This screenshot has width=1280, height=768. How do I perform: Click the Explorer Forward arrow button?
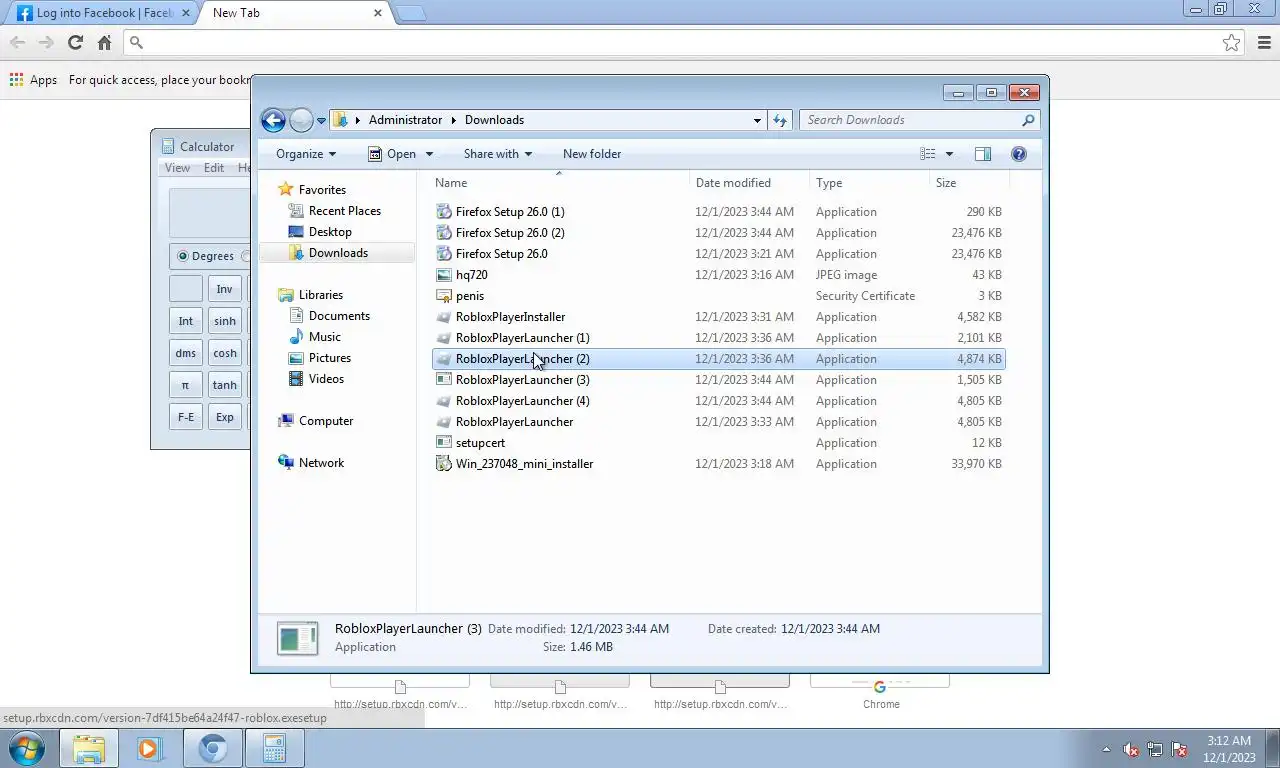(301, 120)
